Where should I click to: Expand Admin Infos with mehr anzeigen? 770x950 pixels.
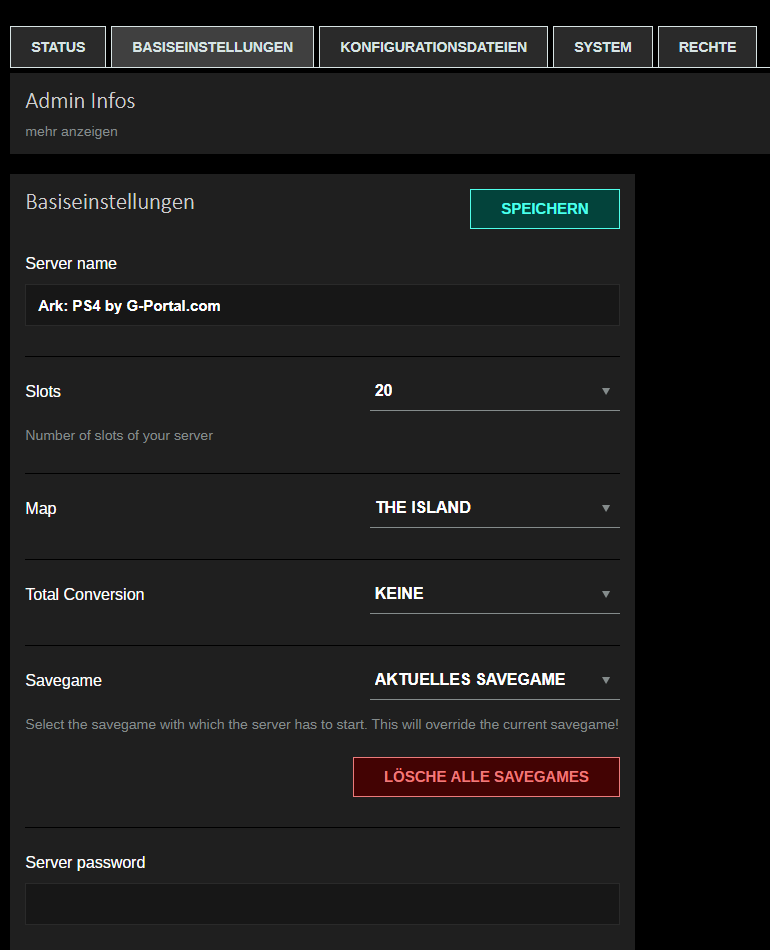click(x=71, y=131)
